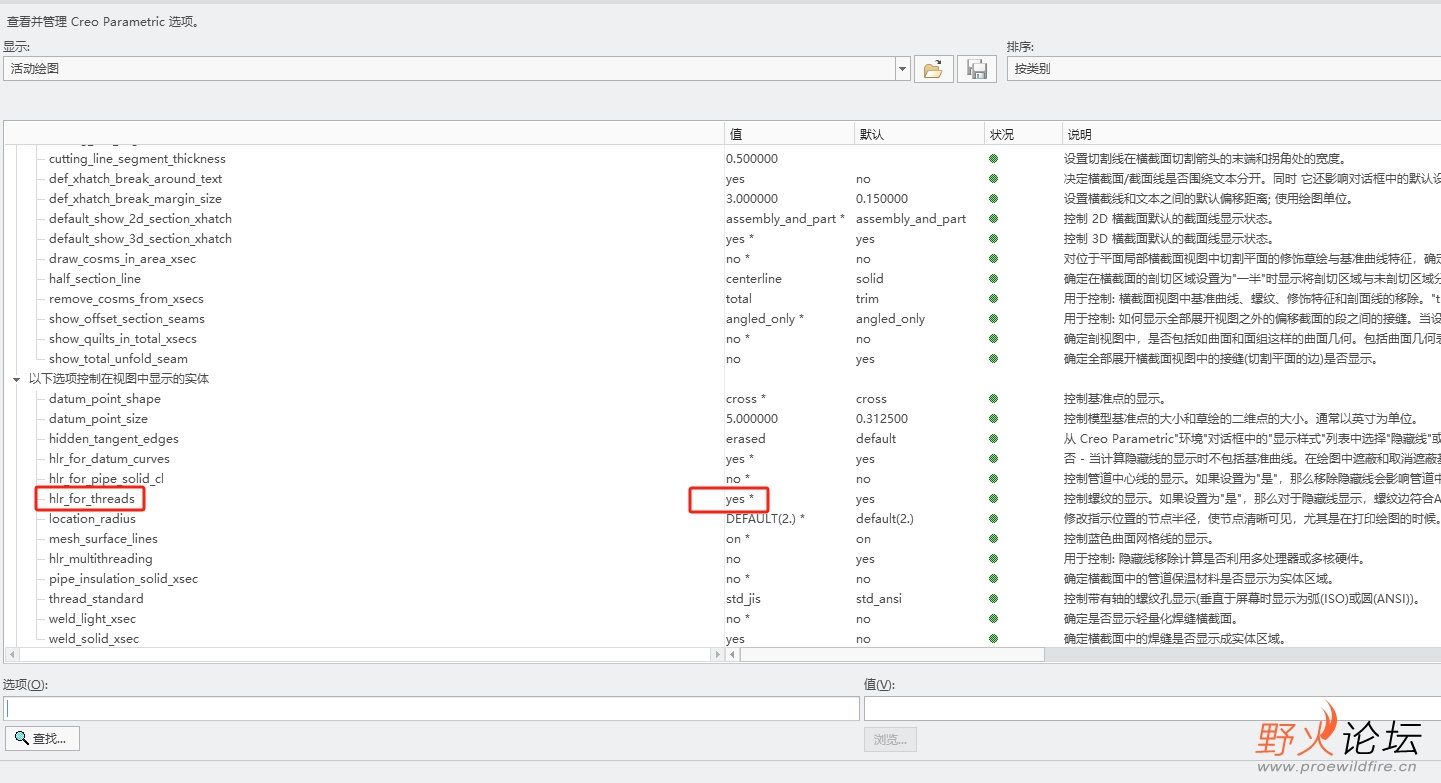This screenshot has height=783, width=1441.
Task: Select the hlr_for_threads option
Action: (91, 499)
